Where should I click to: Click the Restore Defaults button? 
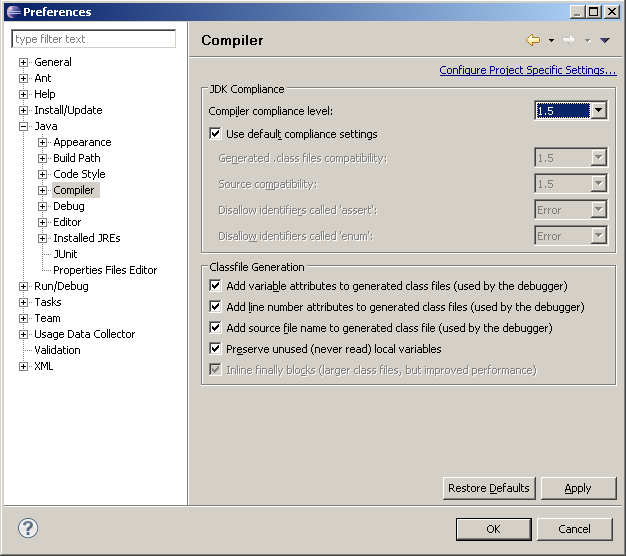[489, 488]
